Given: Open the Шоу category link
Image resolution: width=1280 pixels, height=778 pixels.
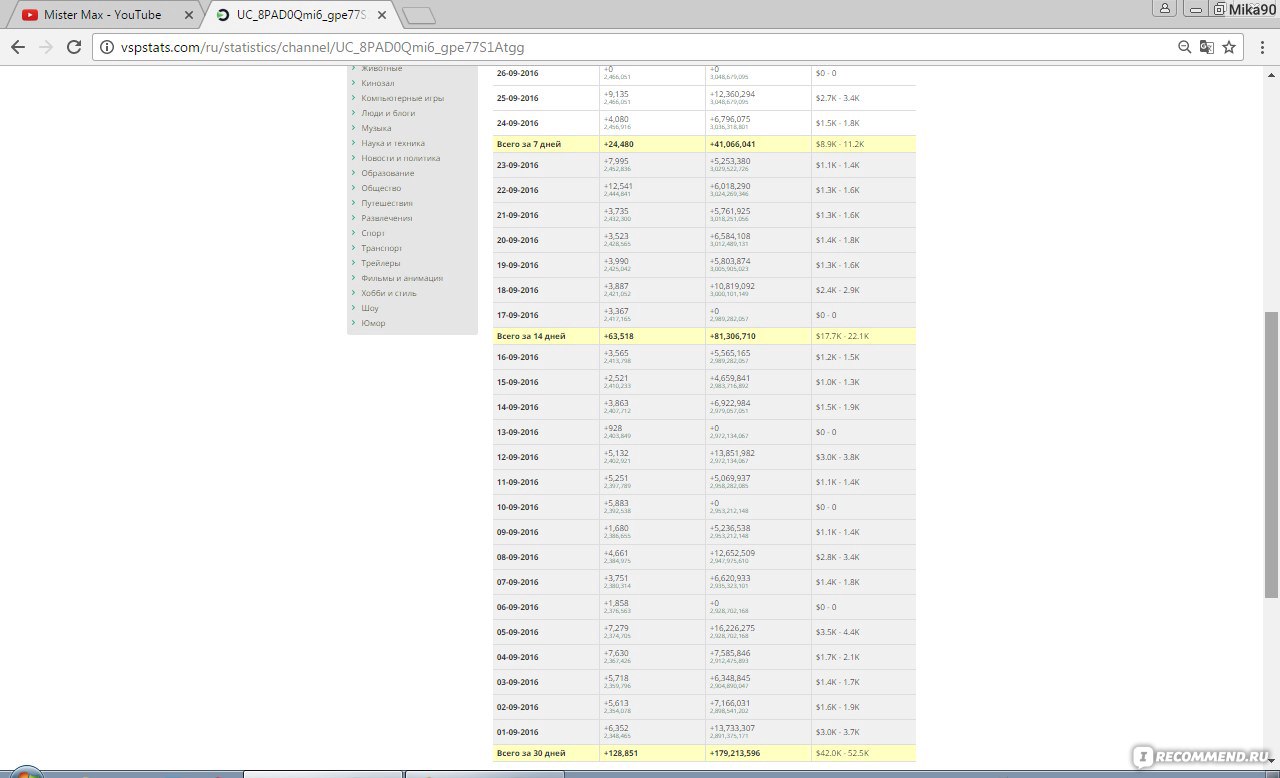Looking at the screenshot, I should [370, 308].
